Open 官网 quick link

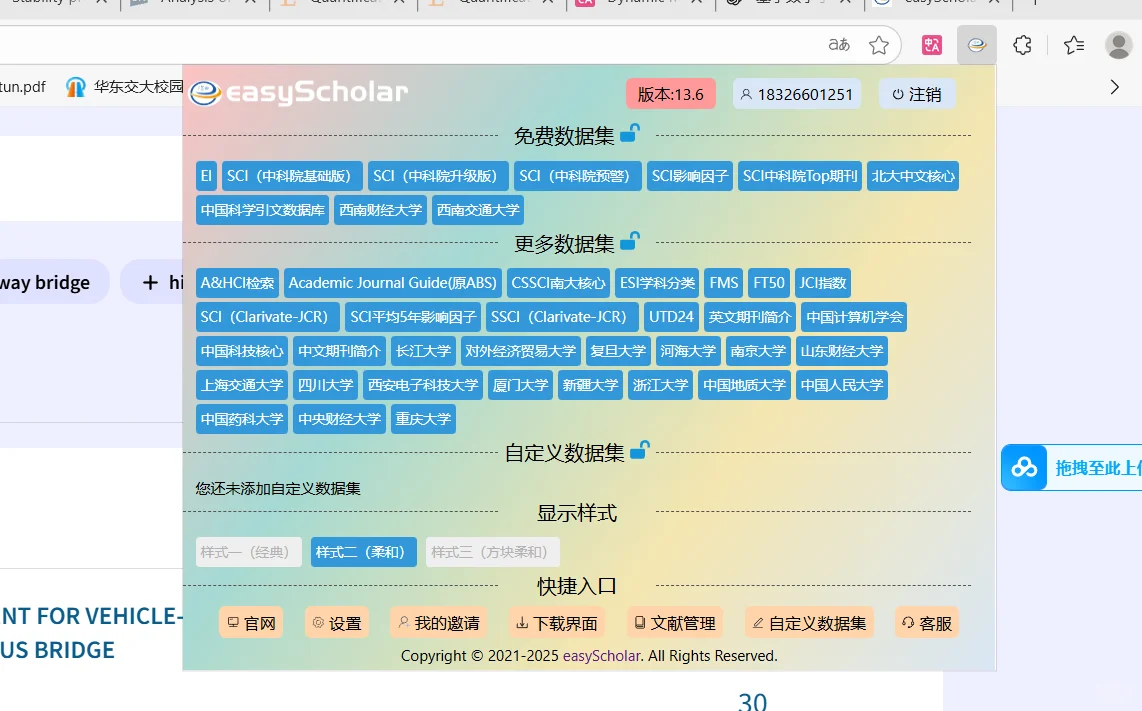pyautogui.click(x=251, y=623)
